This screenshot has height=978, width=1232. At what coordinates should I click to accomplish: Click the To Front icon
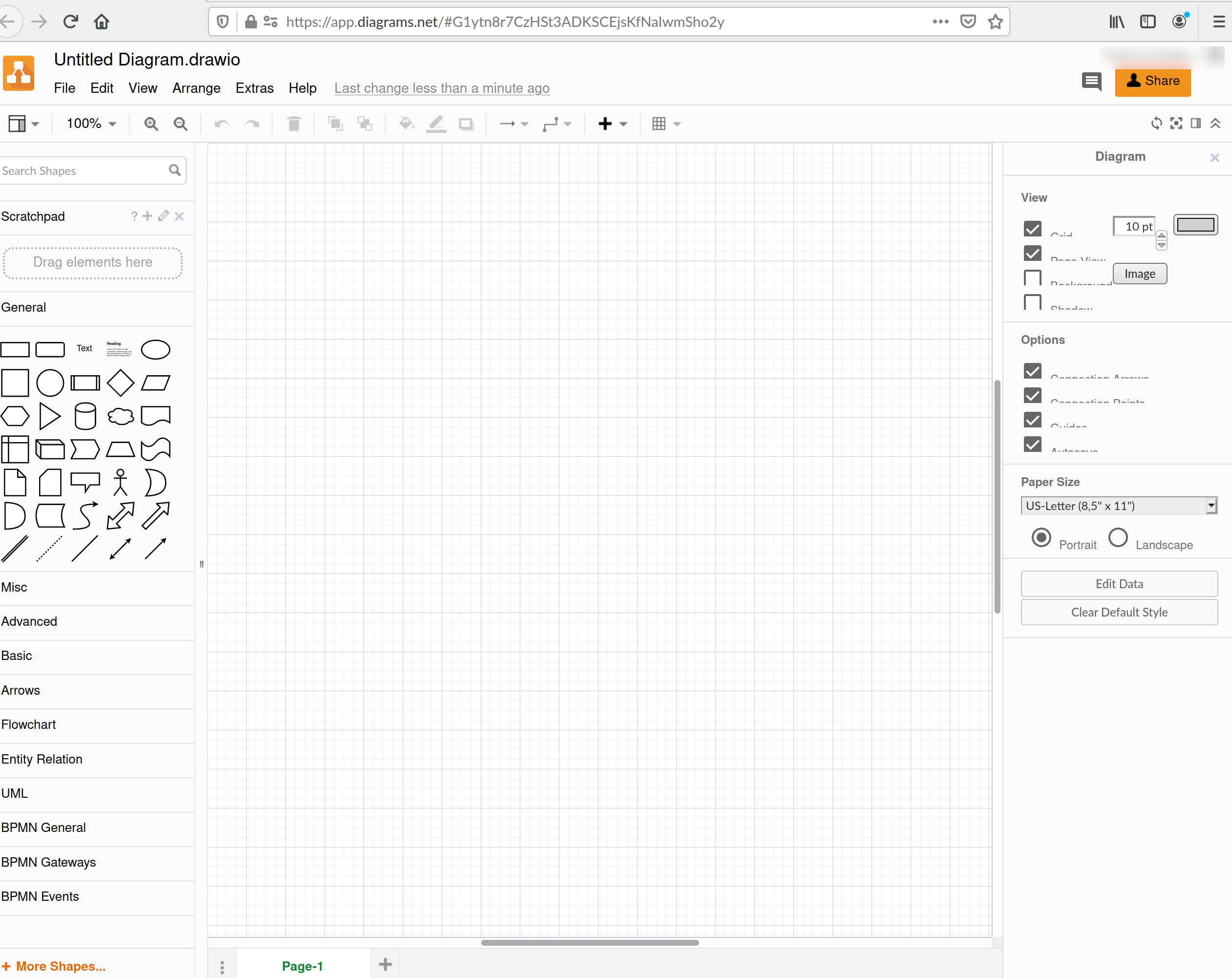(336, 124)
